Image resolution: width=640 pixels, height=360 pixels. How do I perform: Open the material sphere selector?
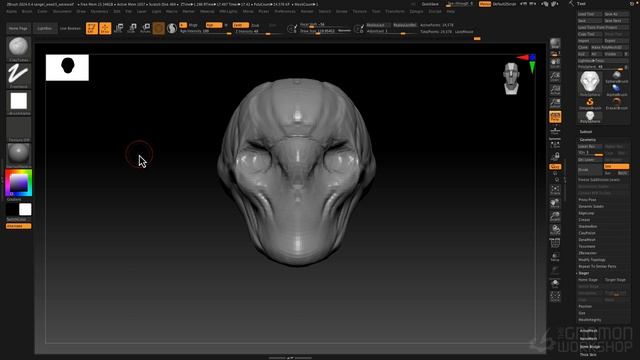pyautogui.click(x=18, y=155)
